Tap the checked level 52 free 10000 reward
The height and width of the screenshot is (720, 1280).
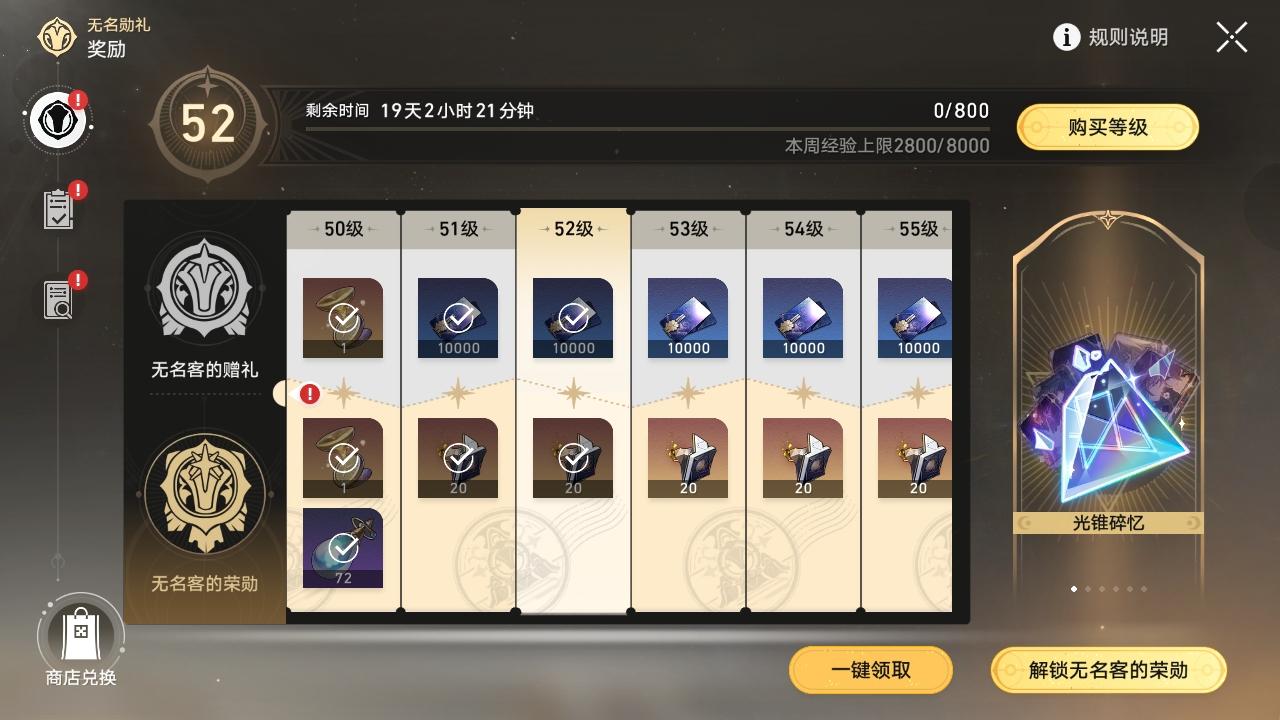573,318
